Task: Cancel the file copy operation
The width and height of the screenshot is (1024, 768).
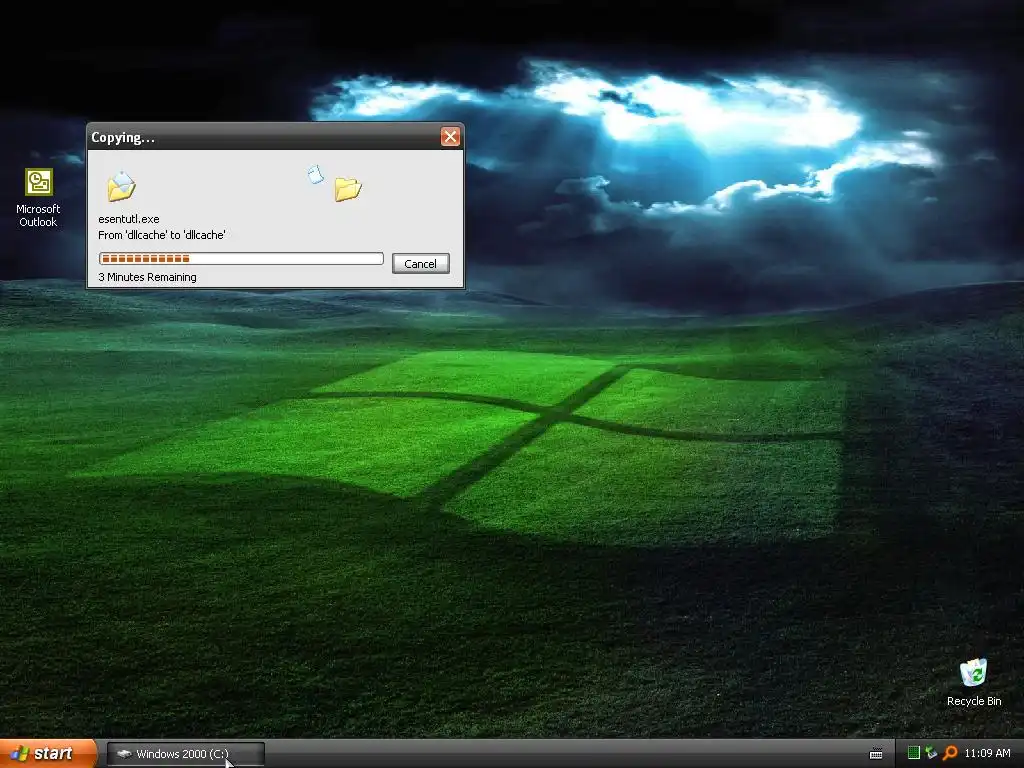Action: [421, 264]
